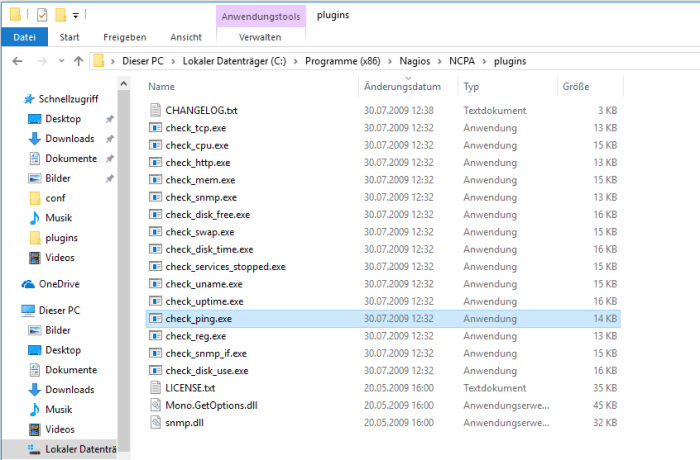This screenshot has width=700, height=460.
Task: Open the Freigeben ribbon tab
Action: (x=125, y=37)
